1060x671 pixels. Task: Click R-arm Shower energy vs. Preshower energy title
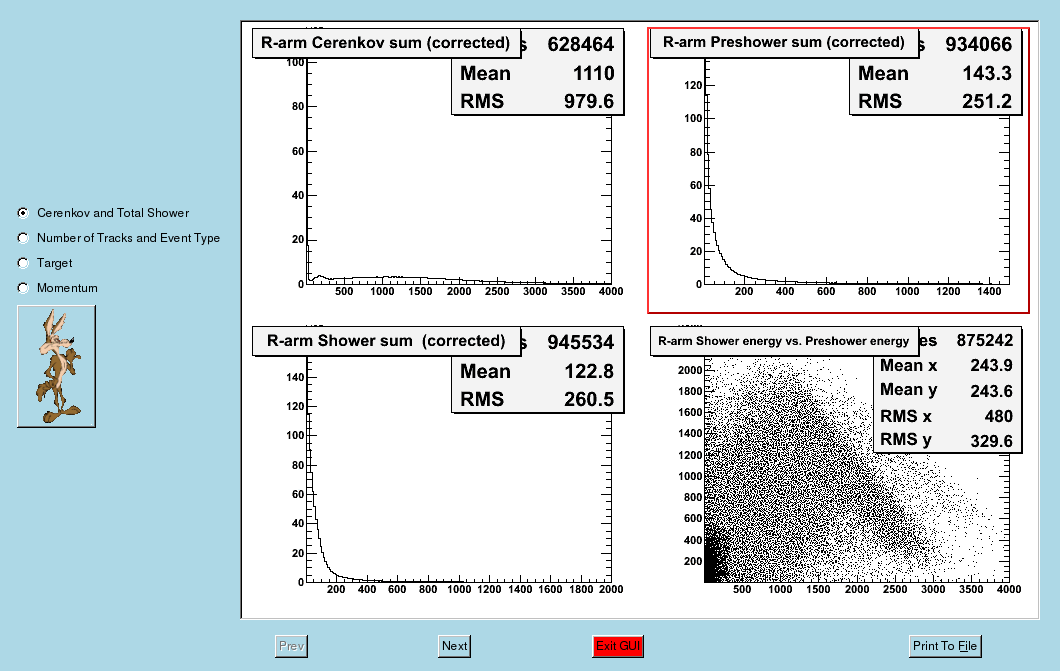[x=784, y=341]
